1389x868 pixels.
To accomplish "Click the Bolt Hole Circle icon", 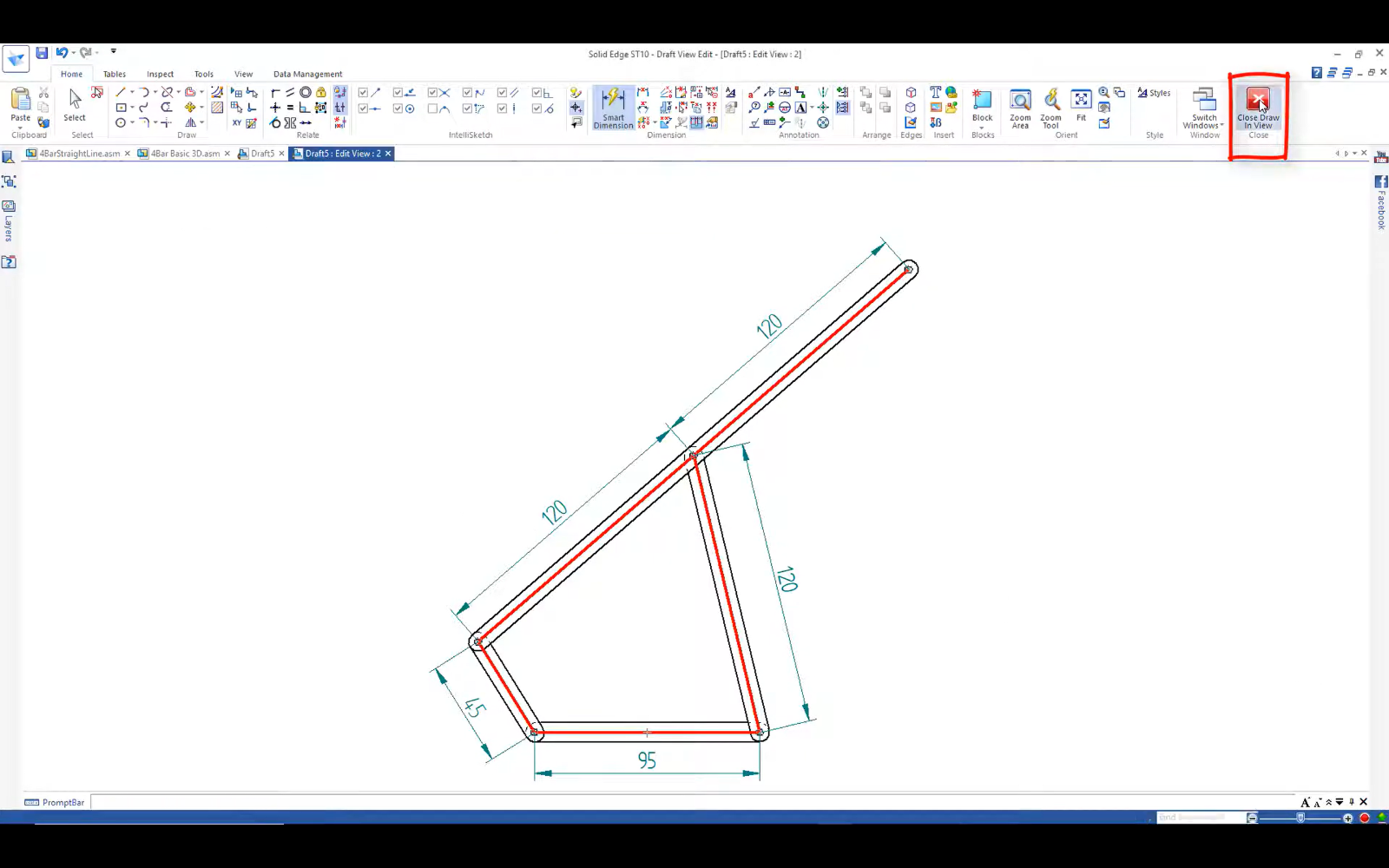I will [x=823, y=122].
